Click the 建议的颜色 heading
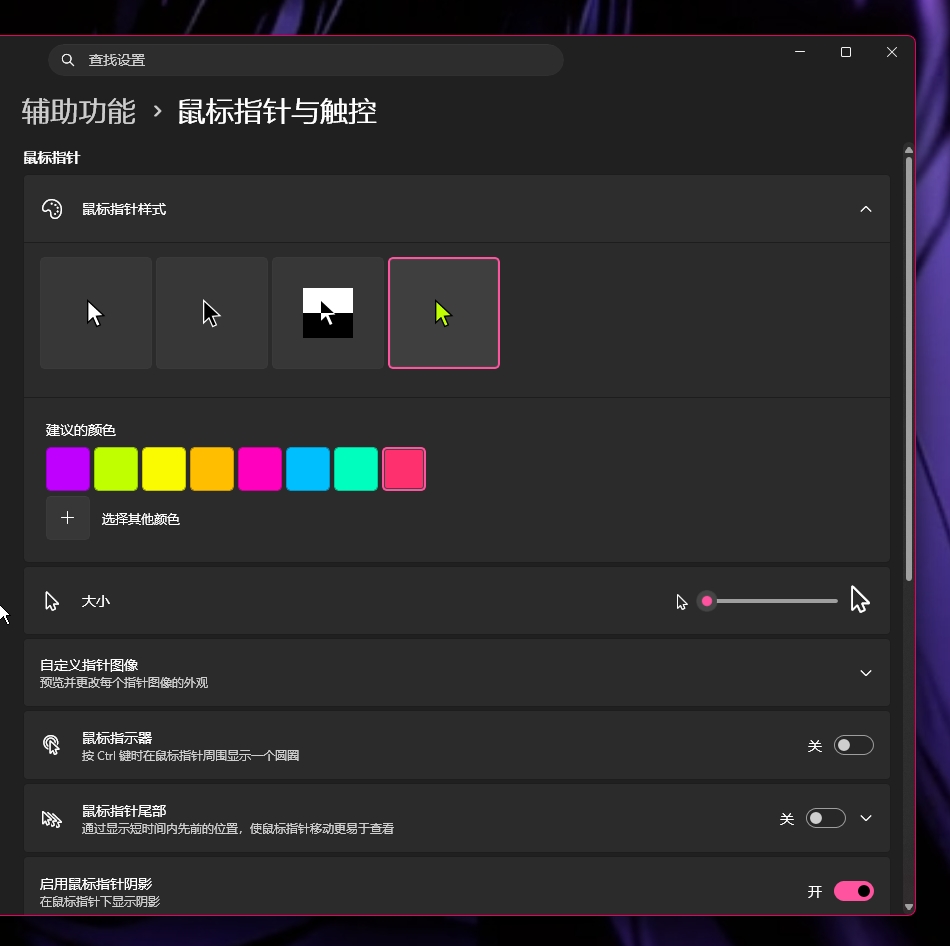The image size is (950, 946). coord(81,430)
